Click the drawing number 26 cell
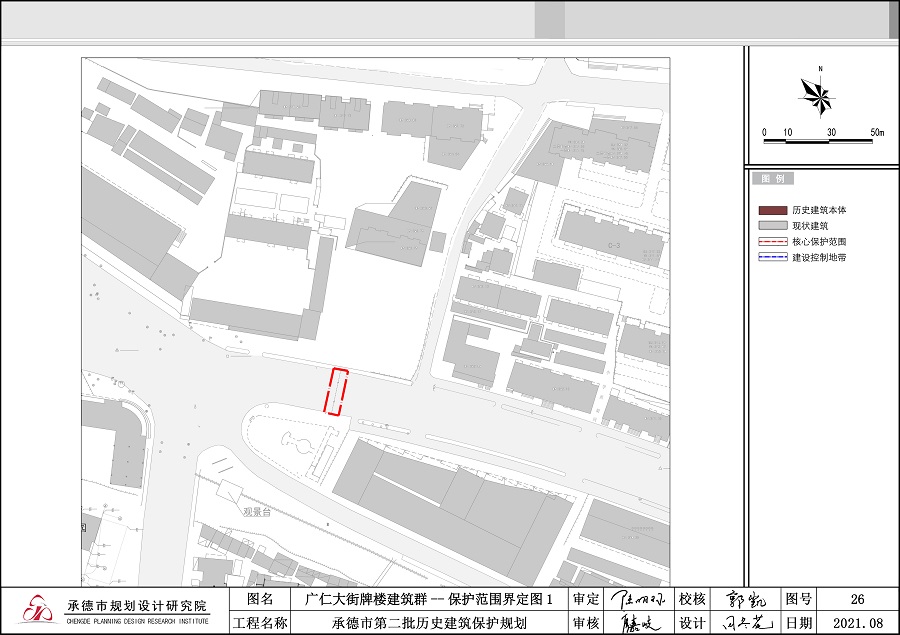900x635 pixels. pos(856,599)
